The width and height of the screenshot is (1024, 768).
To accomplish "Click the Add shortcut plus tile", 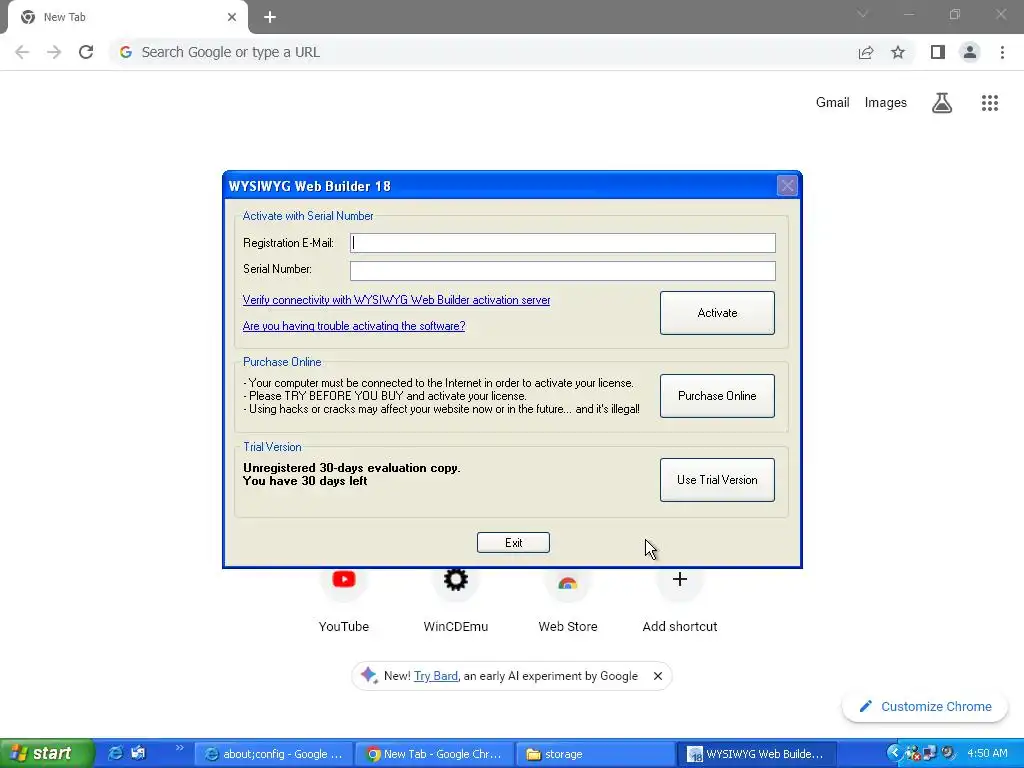I will [x=680, y=601].
